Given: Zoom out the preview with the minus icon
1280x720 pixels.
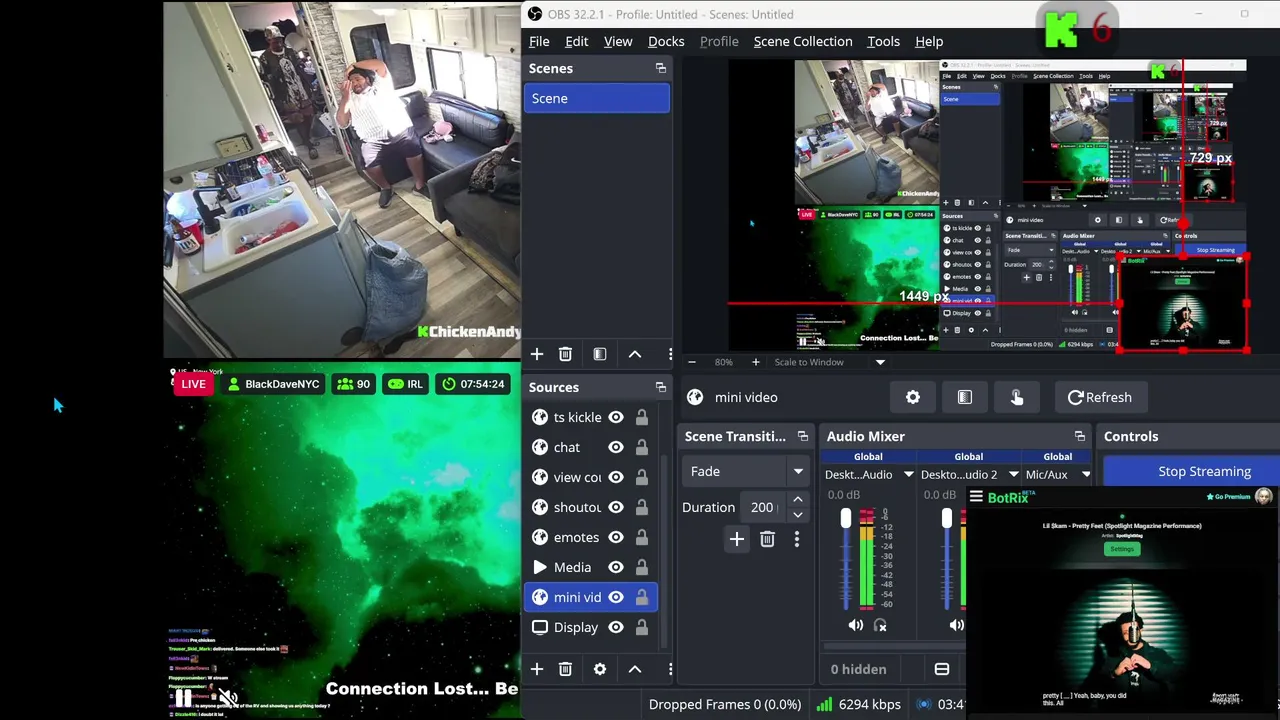Looking at the screenshot, I should (692, 362).
